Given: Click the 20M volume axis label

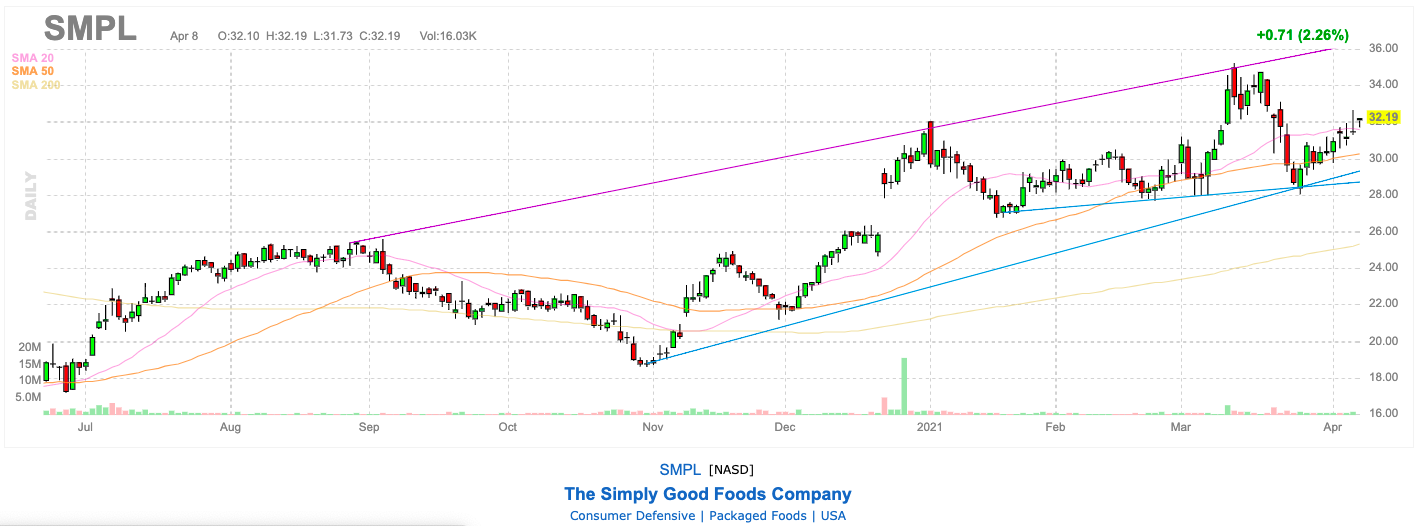Looking at the screenshot, I should click(x=30, y=347).
